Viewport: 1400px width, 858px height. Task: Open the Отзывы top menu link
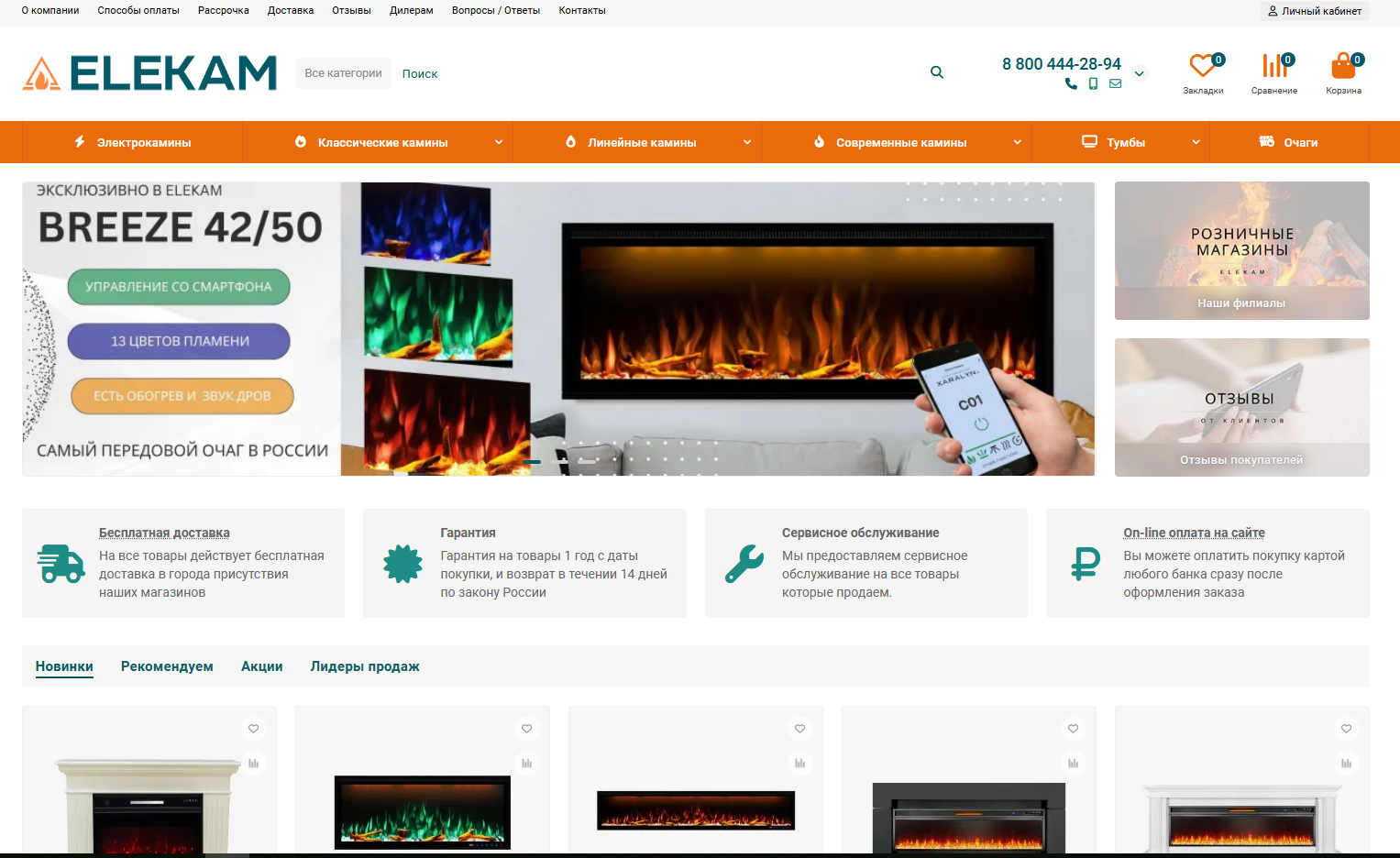351,11
